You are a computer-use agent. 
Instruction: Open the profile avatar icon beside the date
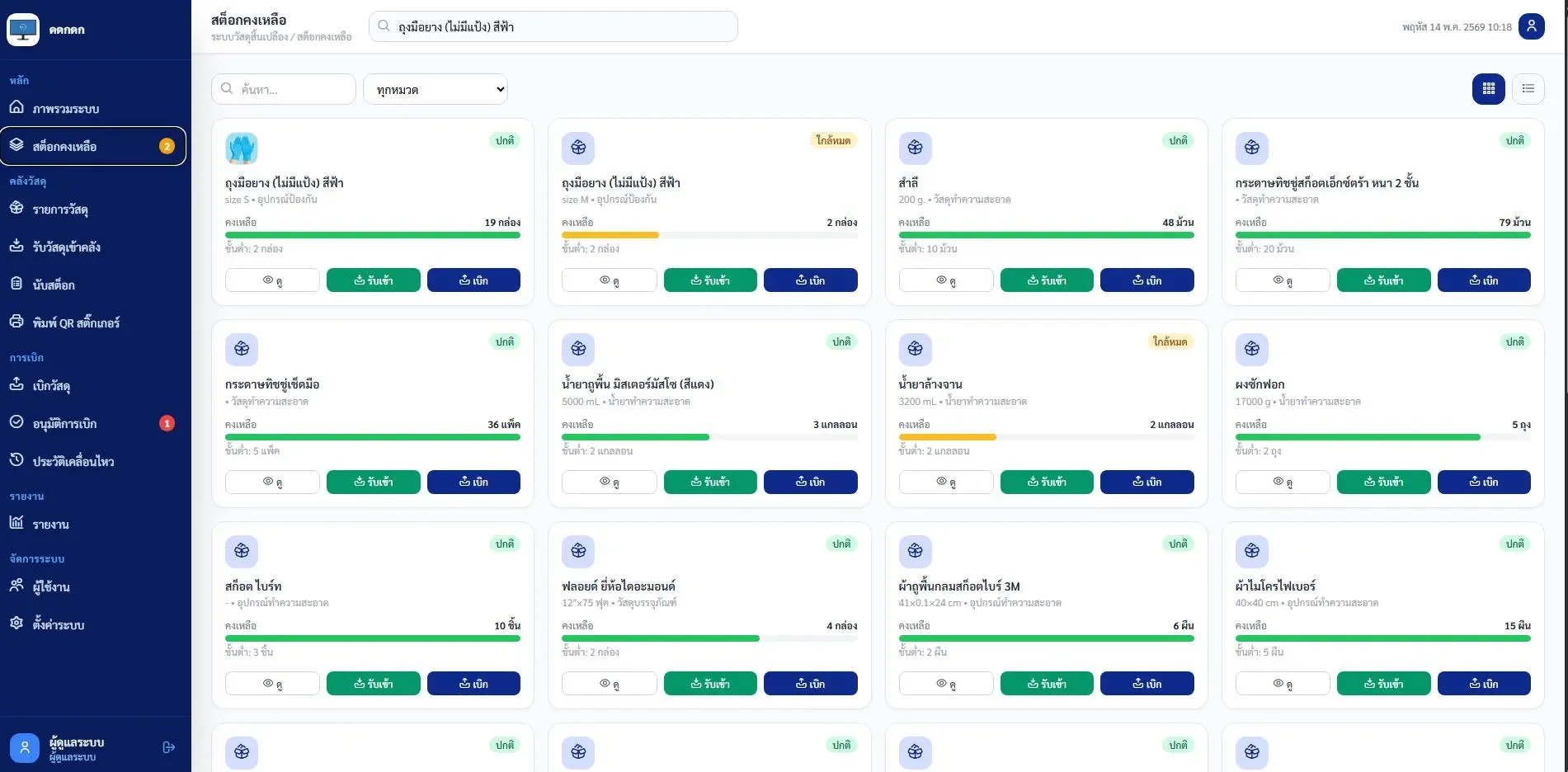point(1532,26)
